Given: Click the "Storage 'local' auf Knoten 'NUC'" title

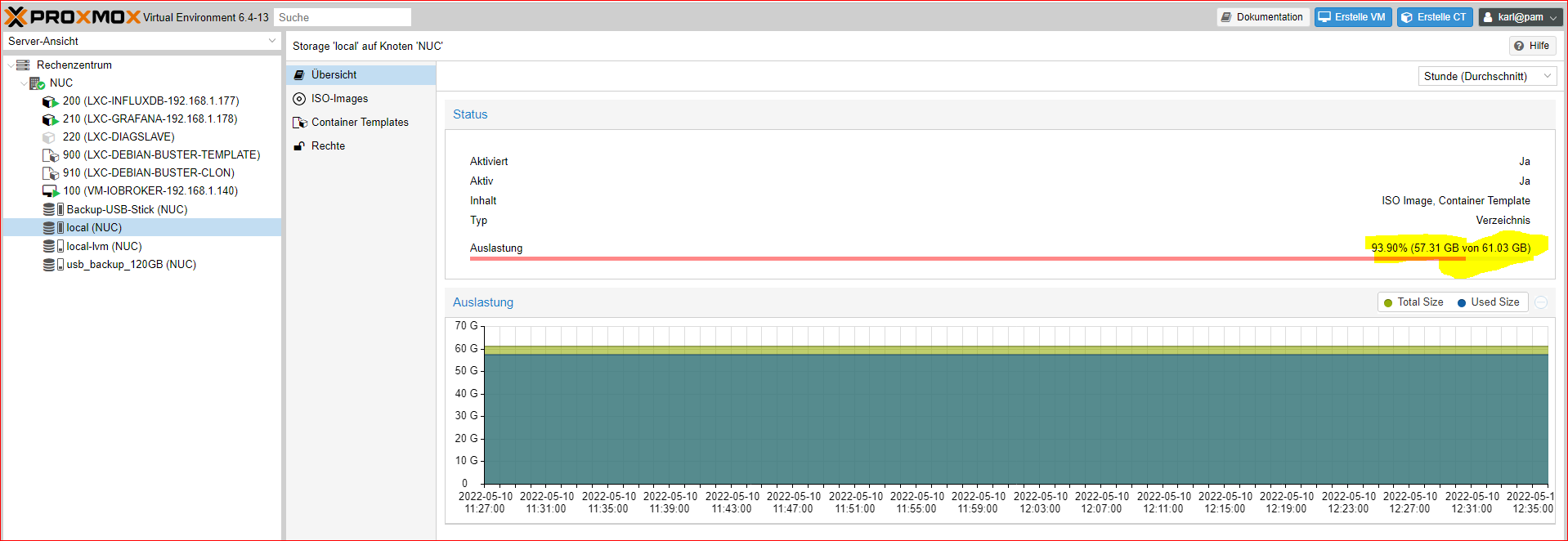Looking at the screenshot, I should [x=368, y=46].
